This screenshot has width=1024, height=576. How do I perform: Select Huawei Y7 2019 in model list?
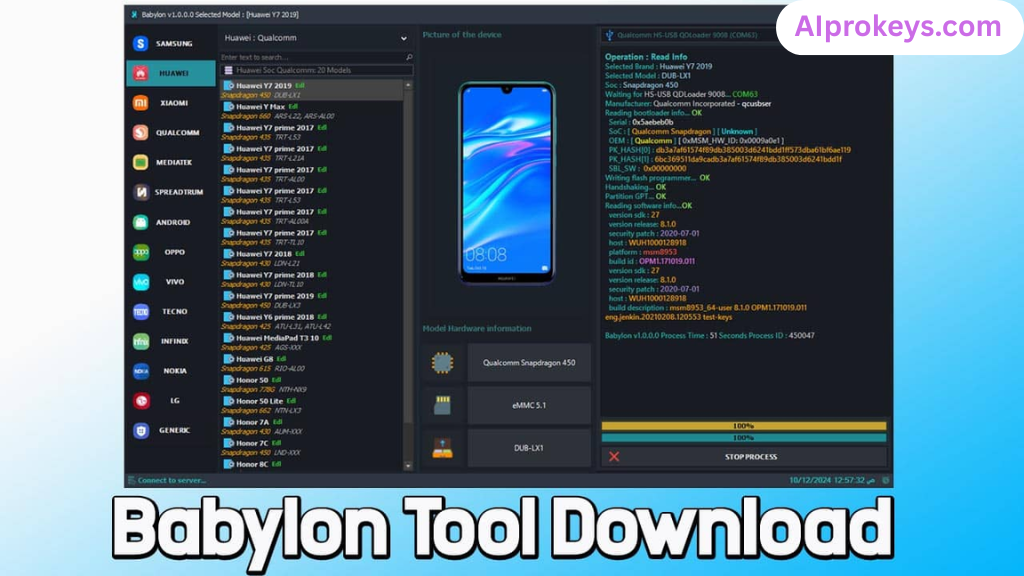pyautogui.click(x=312, y=90)
